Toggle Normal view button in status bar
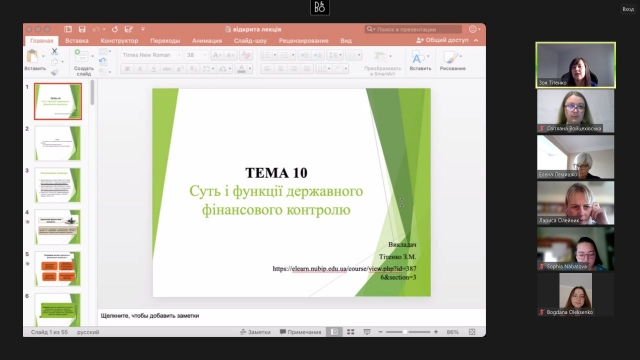640x360 pixels. point(334,332)
